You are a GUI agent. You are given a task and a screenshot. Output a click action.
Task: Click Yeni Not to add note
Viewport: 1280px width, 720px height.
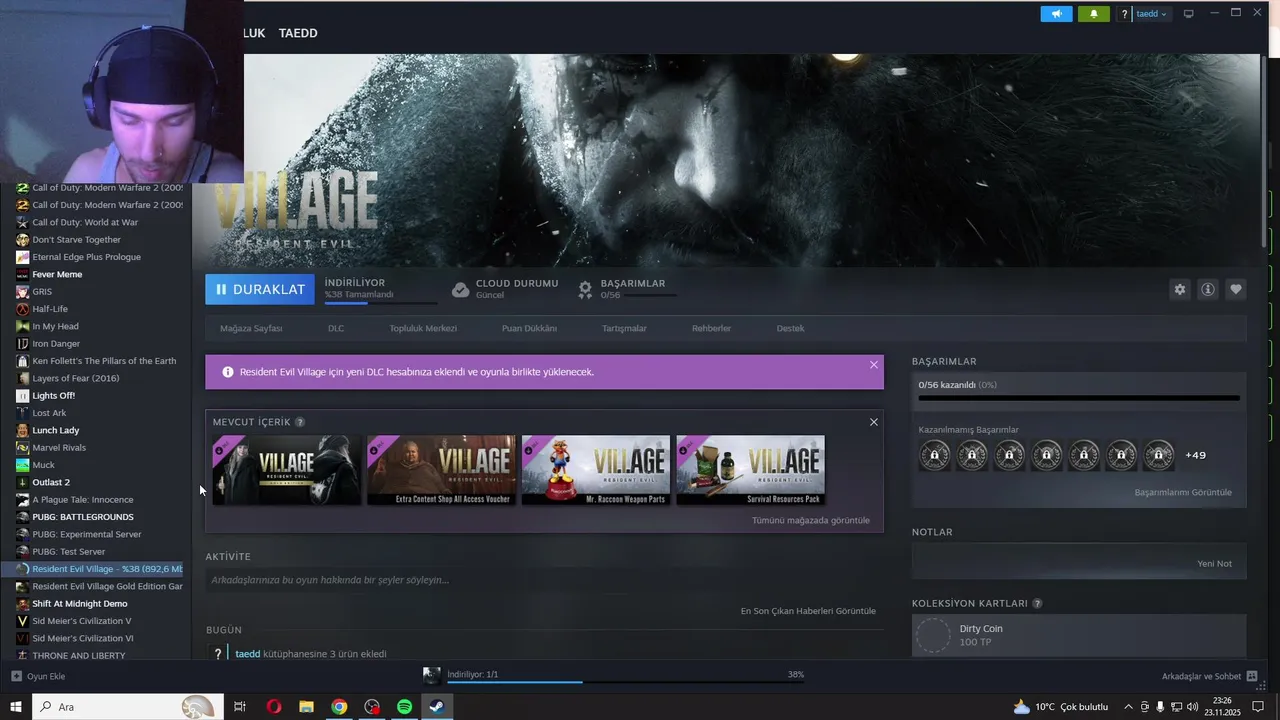[1214, 563]
